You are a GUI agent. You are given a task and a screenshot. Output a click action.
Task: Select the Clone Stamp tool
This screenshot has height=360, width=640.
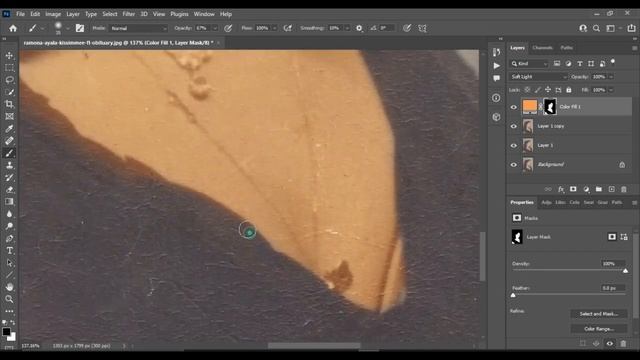point(9,165)
